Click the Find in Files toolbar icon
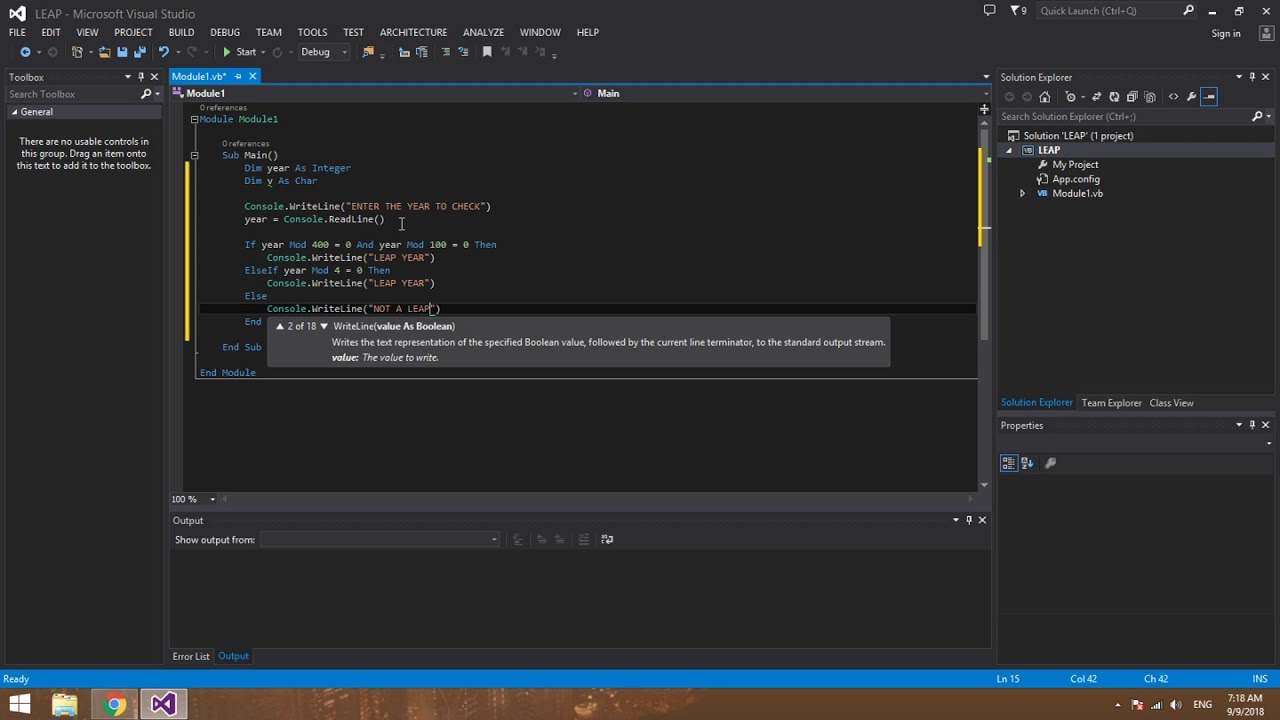 [x=368, y=52]
